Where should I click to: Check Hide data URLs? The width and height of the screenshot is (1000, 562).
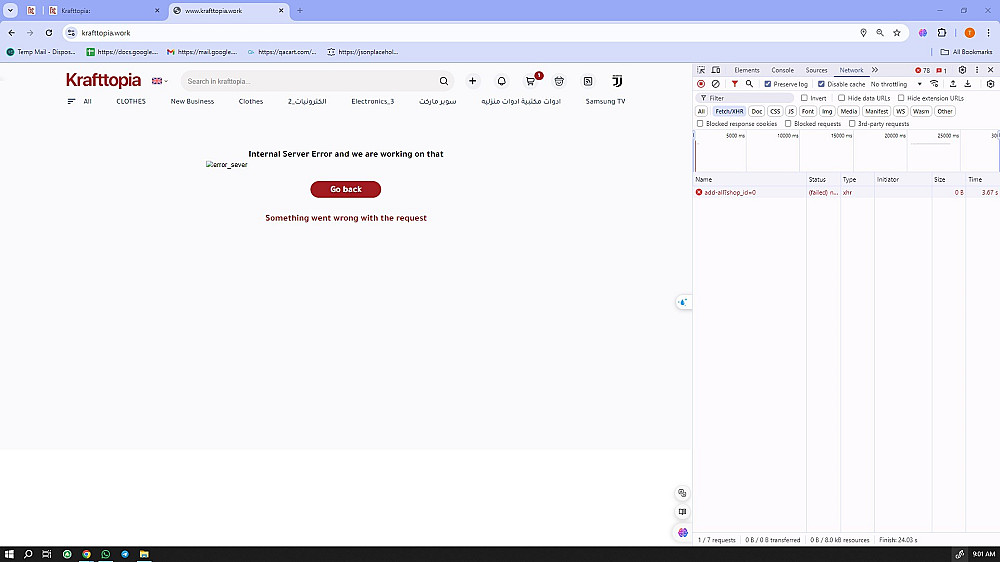(841, 98)
